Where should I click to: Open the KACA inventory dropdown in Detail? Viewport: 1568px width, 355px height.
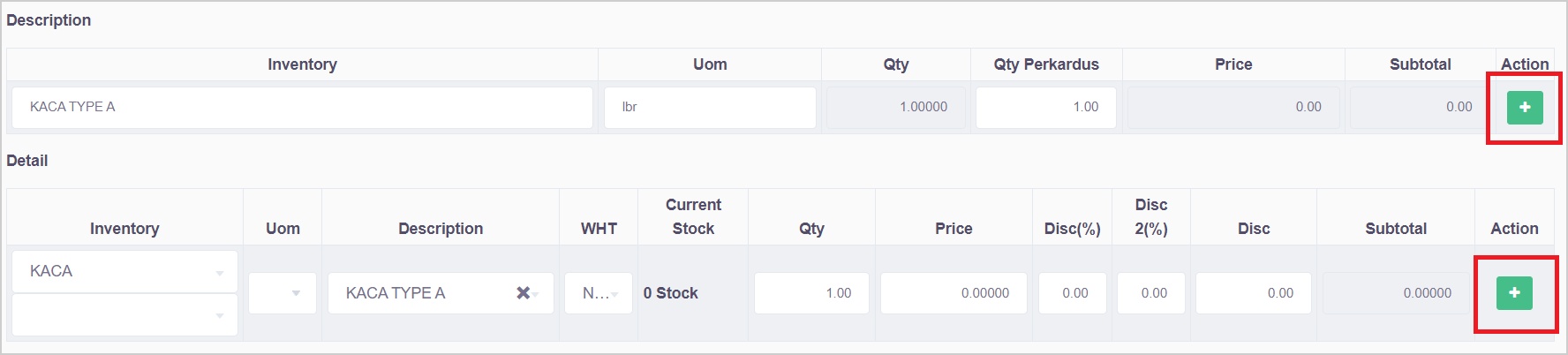[x=124, y=272]
